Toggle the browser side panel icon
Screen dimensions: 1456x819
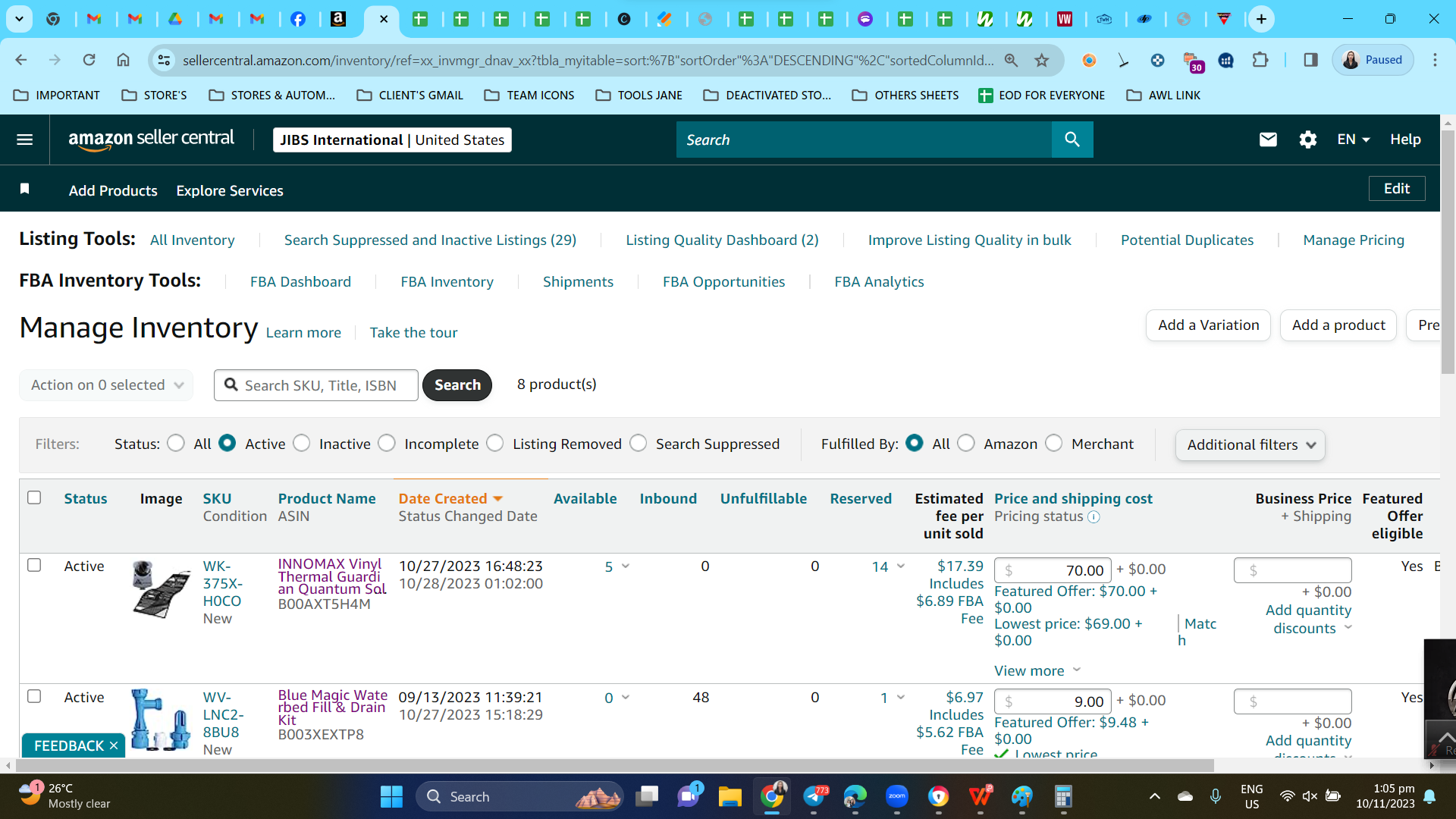1310,60
